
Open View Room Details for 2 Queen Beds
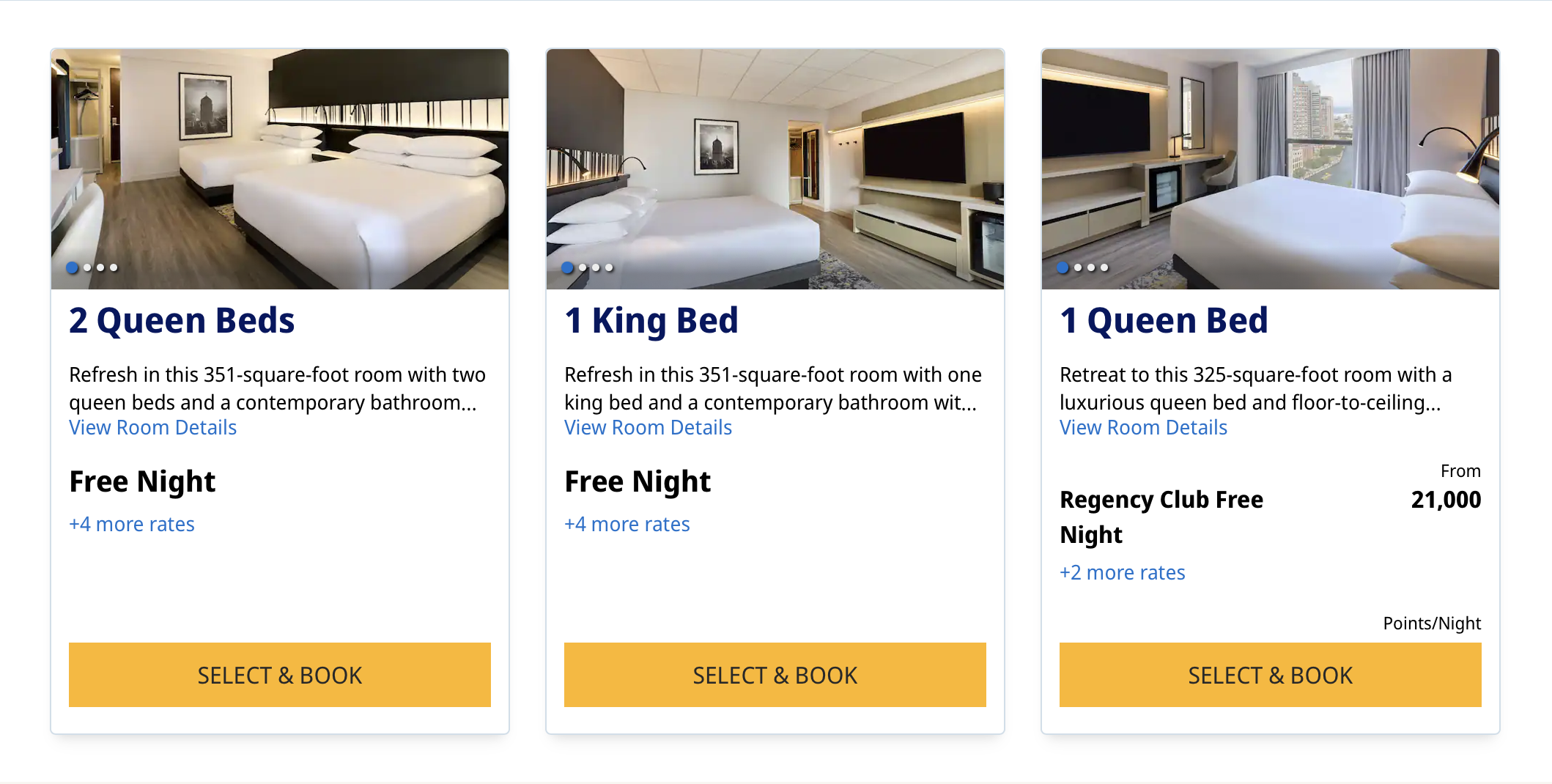(x=152, y=427)
